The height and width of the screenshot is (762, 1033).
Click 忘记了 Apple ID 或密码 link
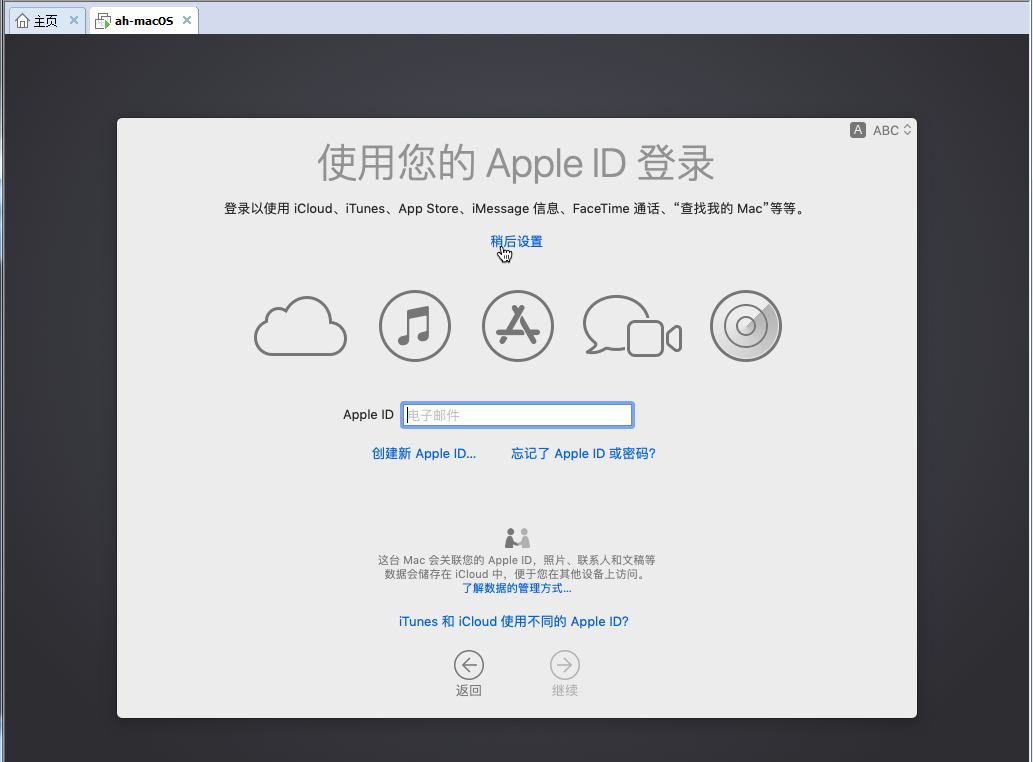583,454
